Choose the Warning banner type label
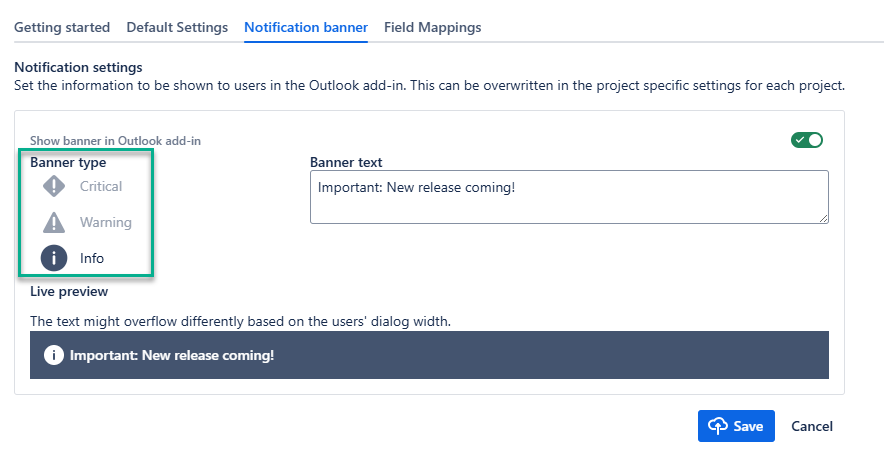884x455 pixels. point(105,222)
